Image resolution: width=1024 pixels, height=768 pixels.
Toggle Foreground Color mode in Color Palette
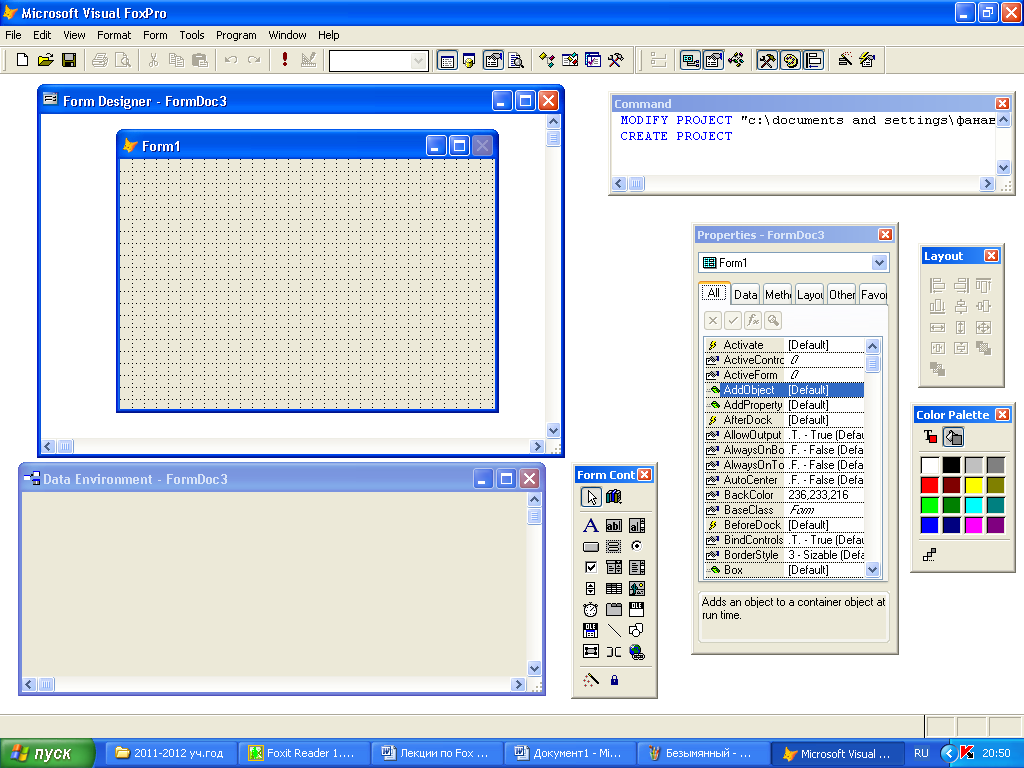(930, 437)
